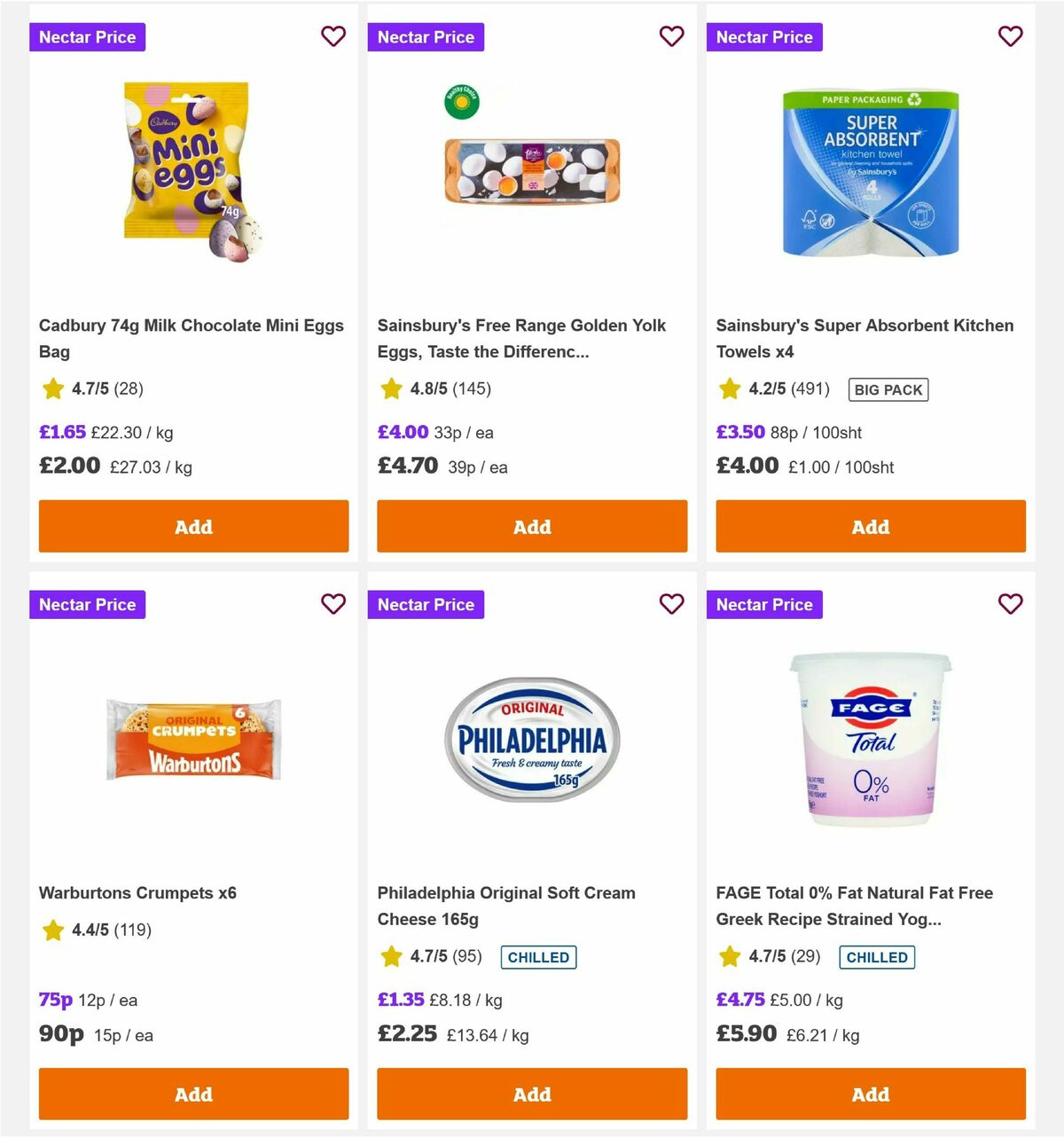Click the Nectar Price badge on FAGE yogurt
Screen dimensions: 1064x1138
[764, 604]
